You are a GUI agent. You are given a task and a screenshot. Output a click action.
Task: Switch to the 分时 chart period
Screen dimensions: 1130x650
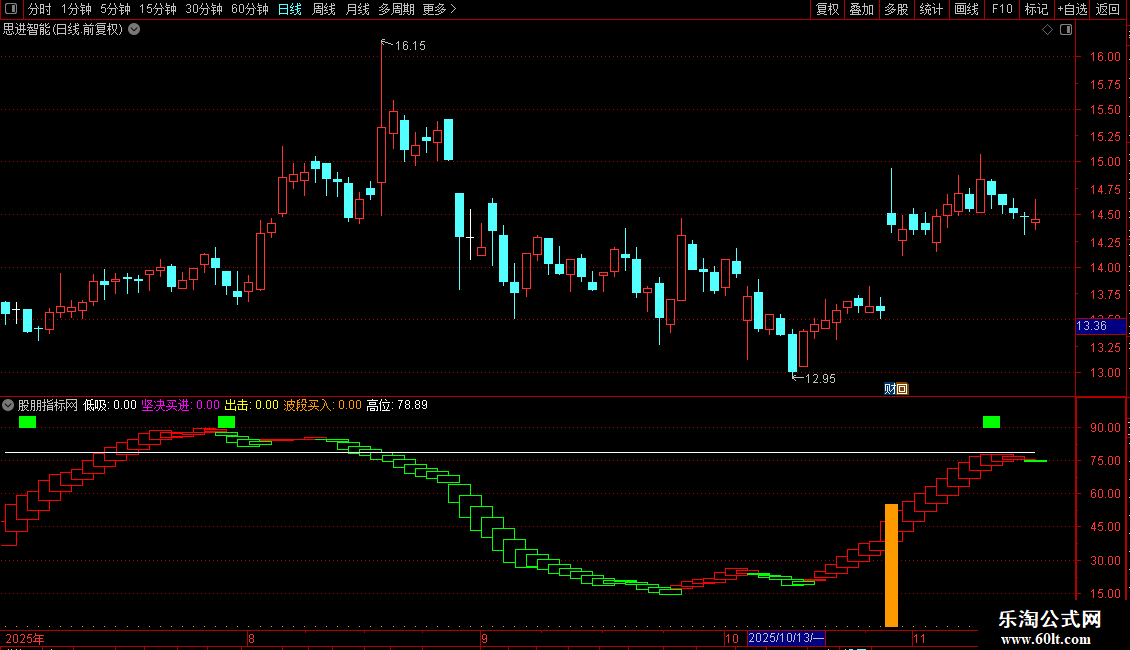(40, 9)
